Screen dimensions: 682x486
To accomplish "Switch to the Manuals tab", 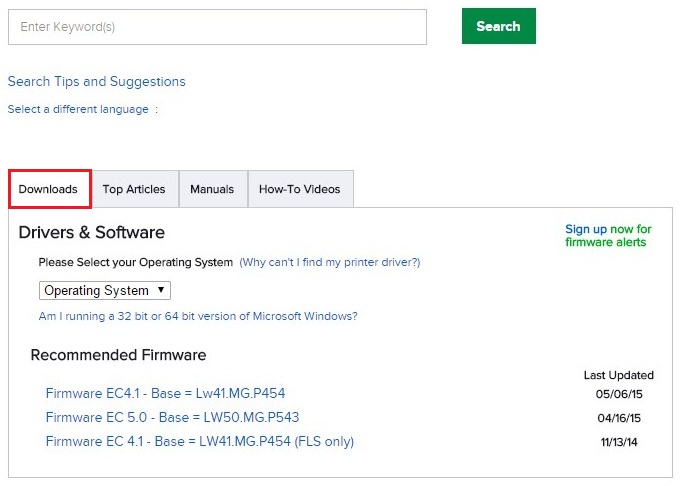I will pyautogui.click(x=212, y=189).
